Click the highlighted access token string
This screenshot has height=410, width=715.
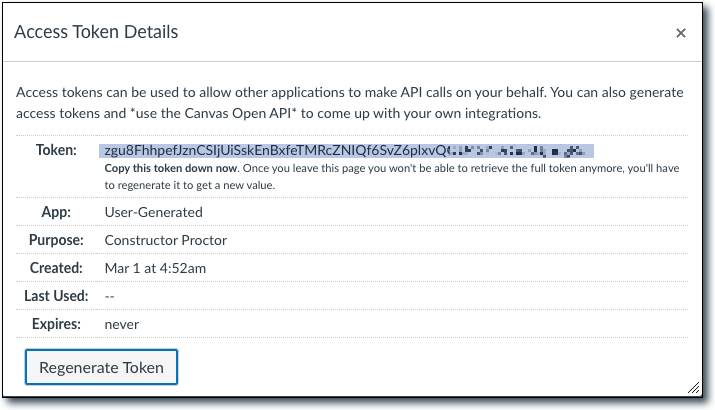(346, 151)
